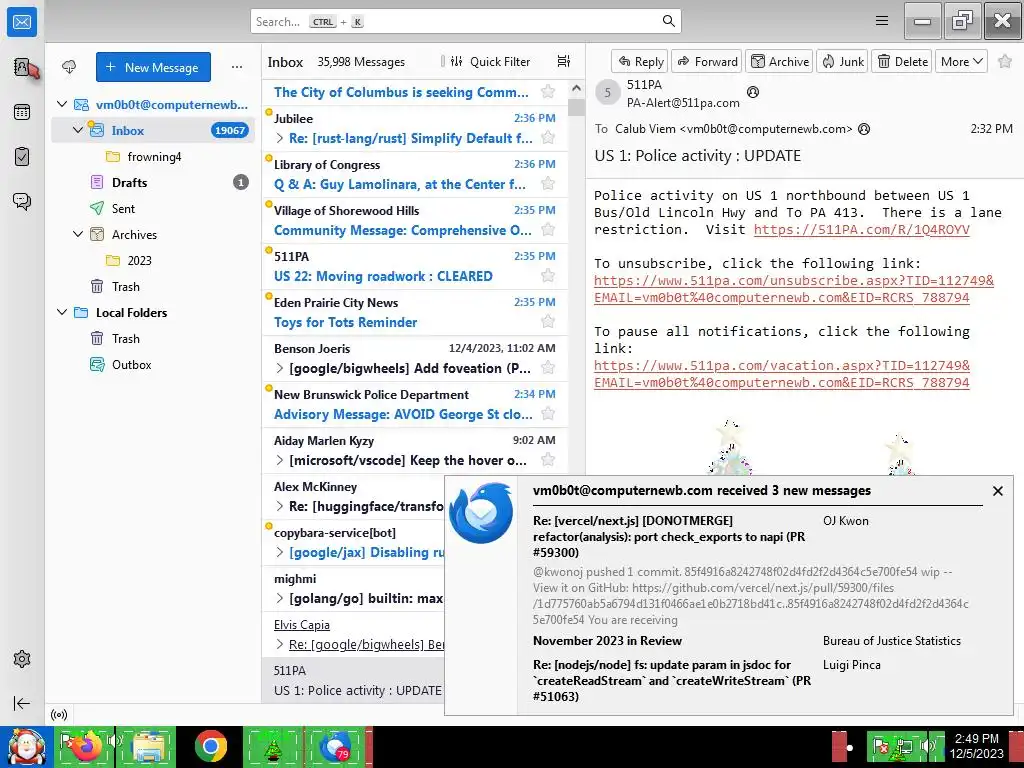Screen dimensions: 1024x768
Task: Open Thunderbird settings gear
Action: click(22, 659)
